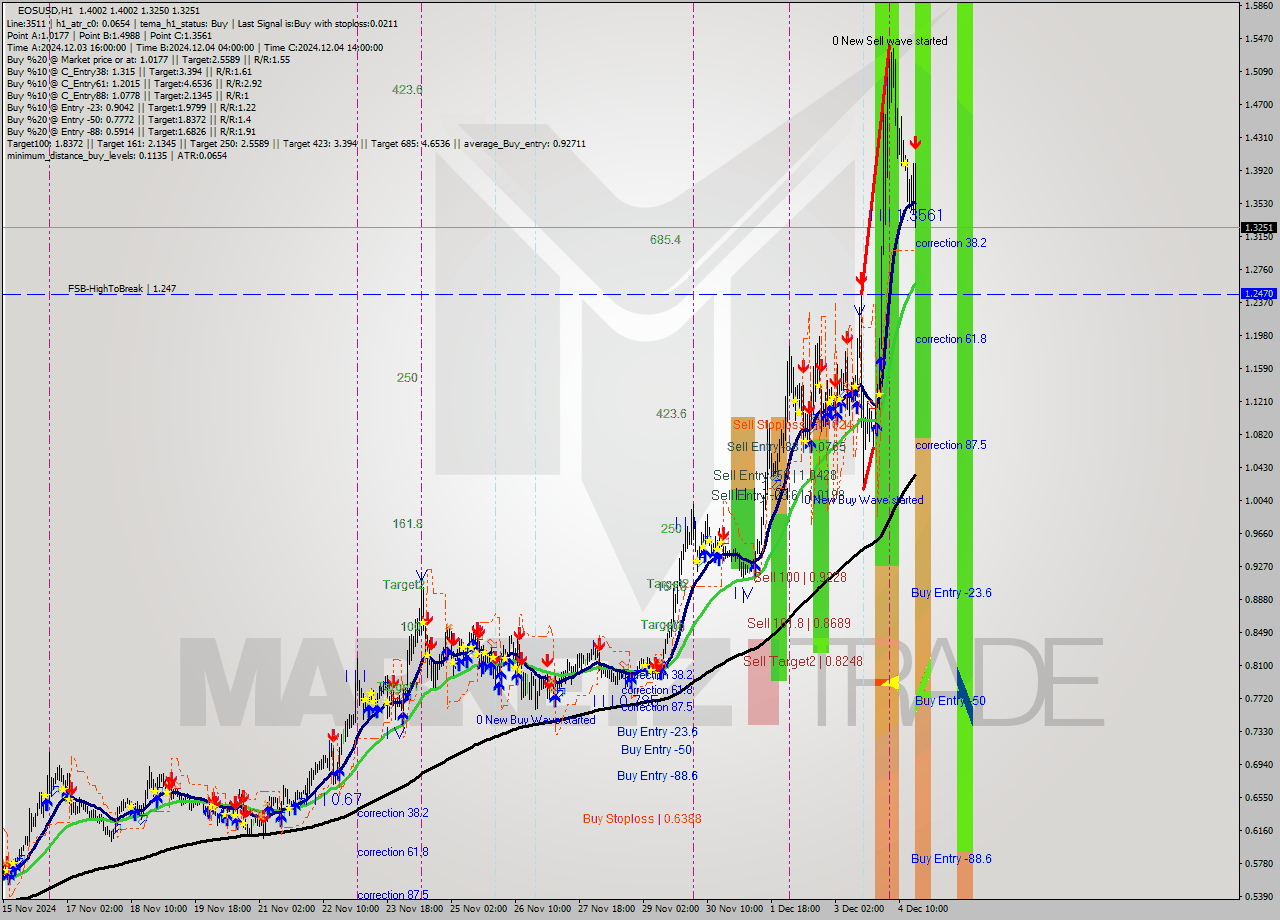Click the 'Buy Entry -88.6' label above Buy Stoploss

[x=657, y=776]
